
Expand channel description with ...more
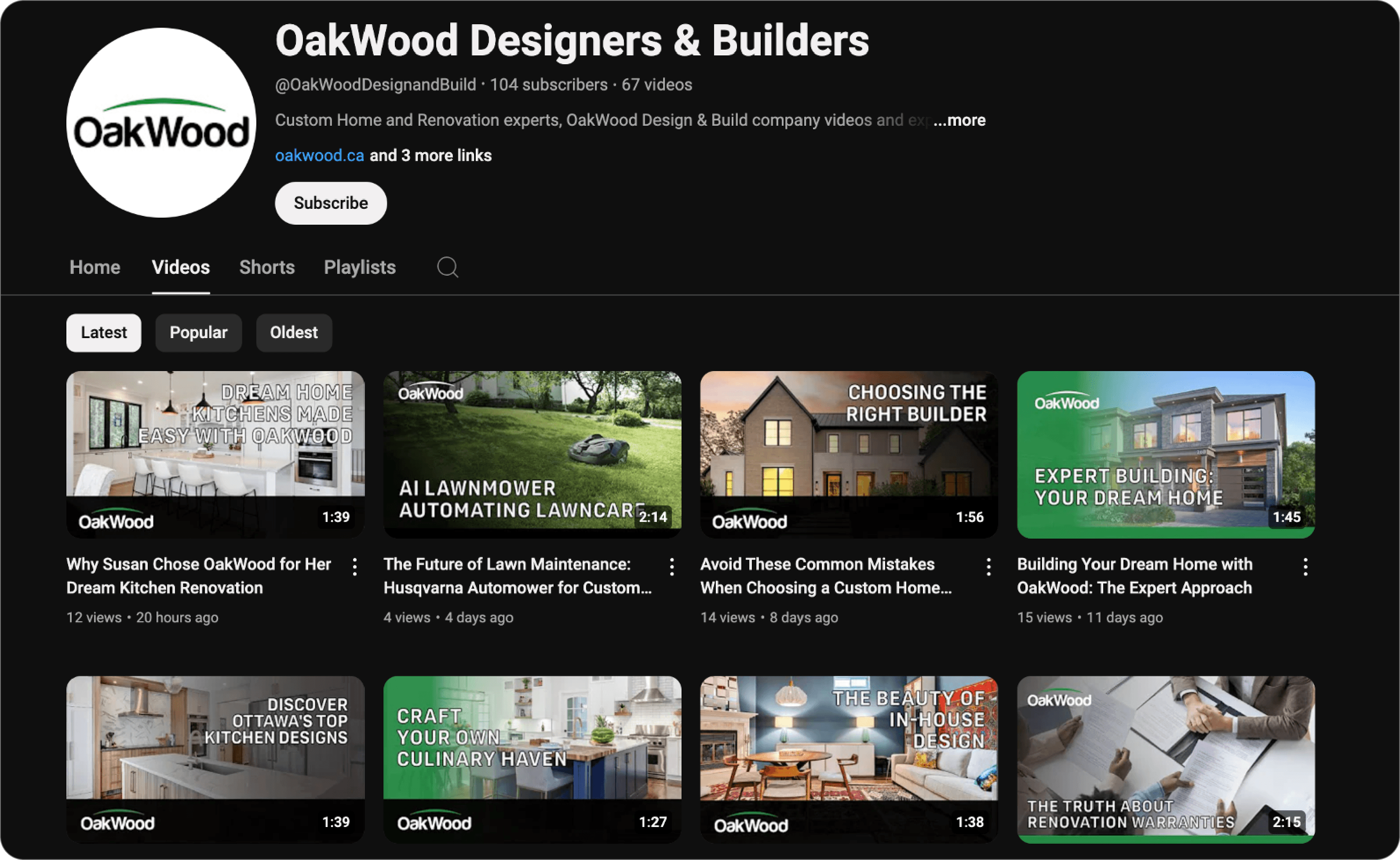959,120
